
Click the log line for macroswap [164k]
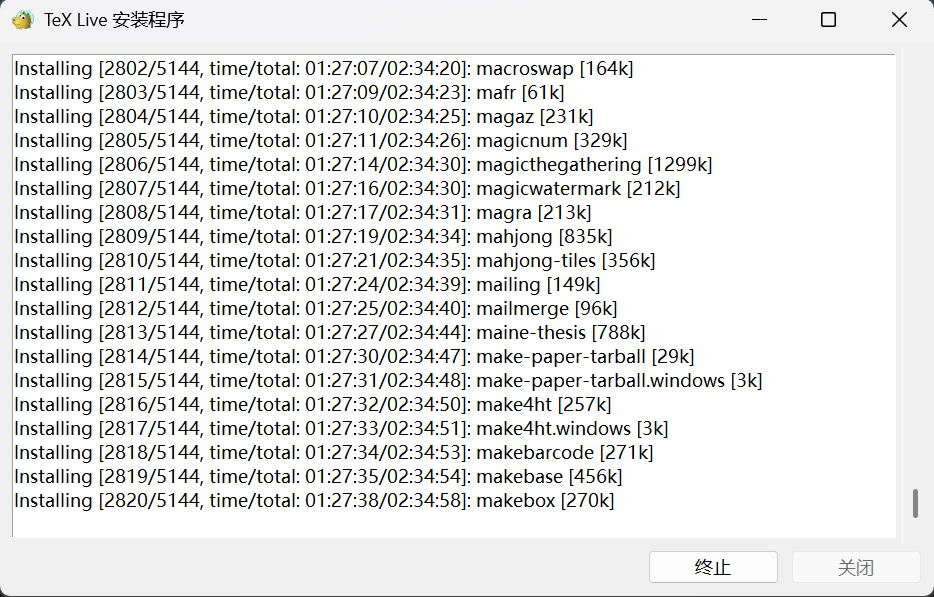pos(324,69)
